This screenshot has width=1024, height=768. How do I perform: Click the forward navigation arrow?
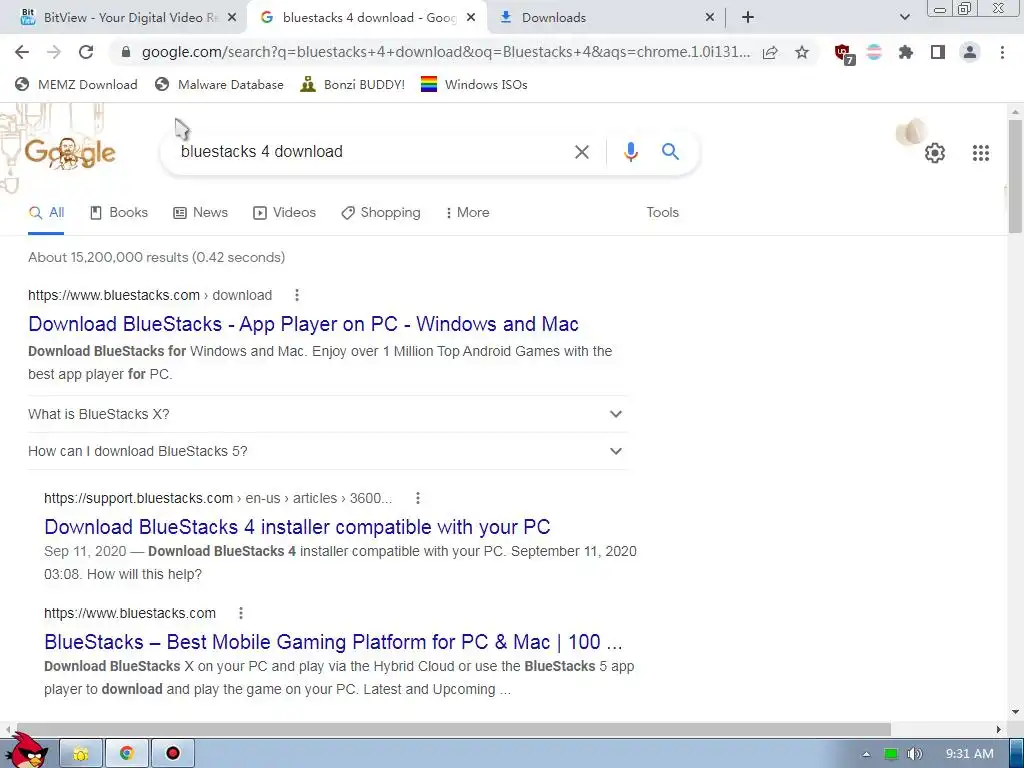[x=54, y=52]
